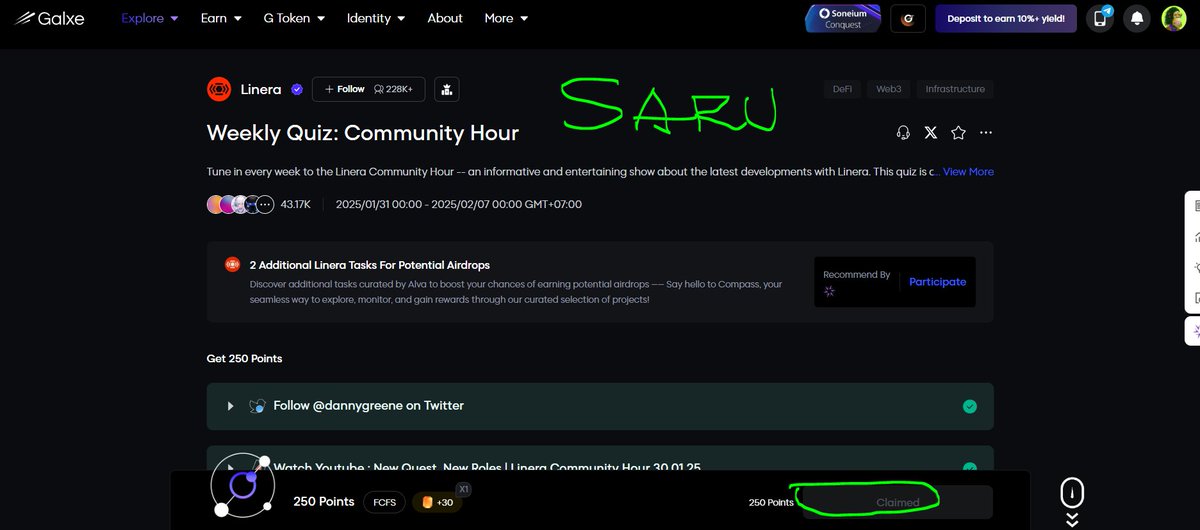The height and width of the screenshot is (530, 1200).
Task: Click the quest date range text
Action: pyautogui.click(x=459, y=204)
